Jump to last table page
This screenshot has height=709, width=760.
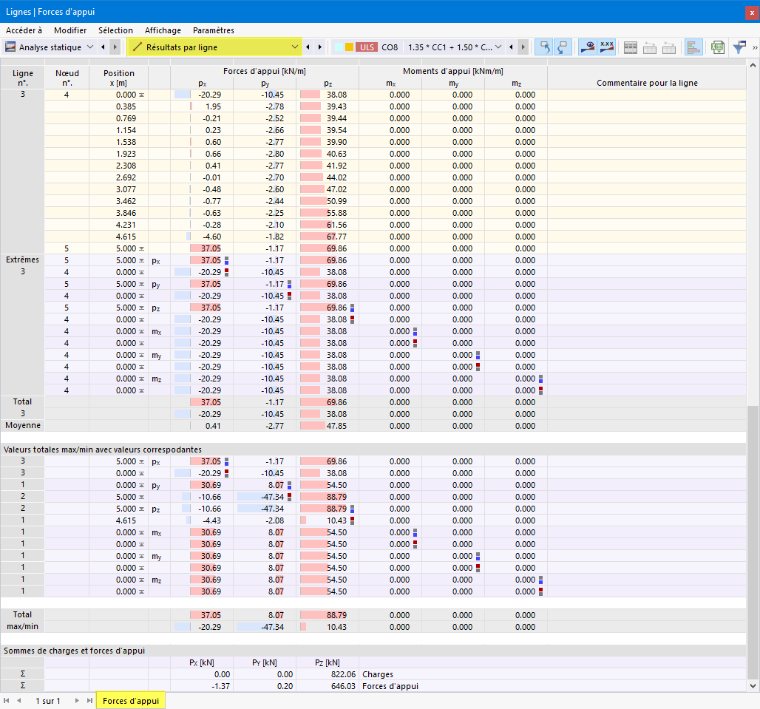(90, 701)
